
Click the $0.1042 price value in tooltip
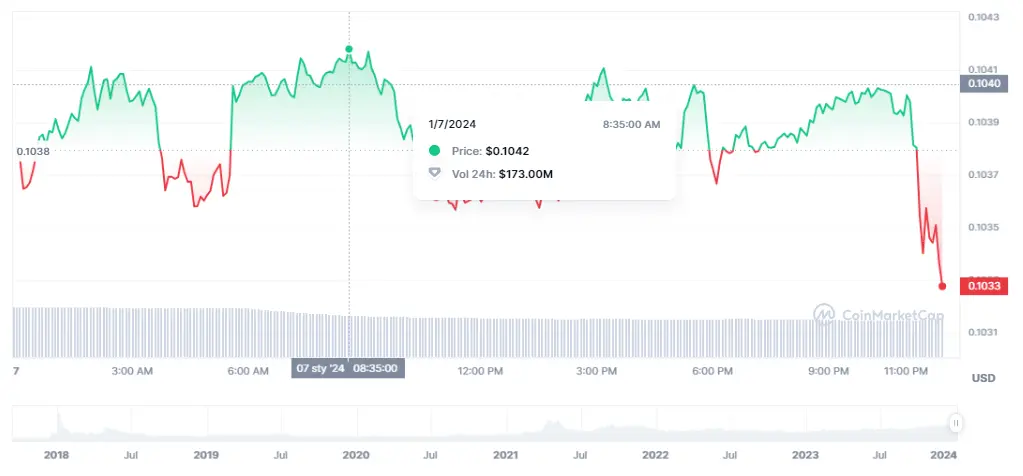coord(505,151)
